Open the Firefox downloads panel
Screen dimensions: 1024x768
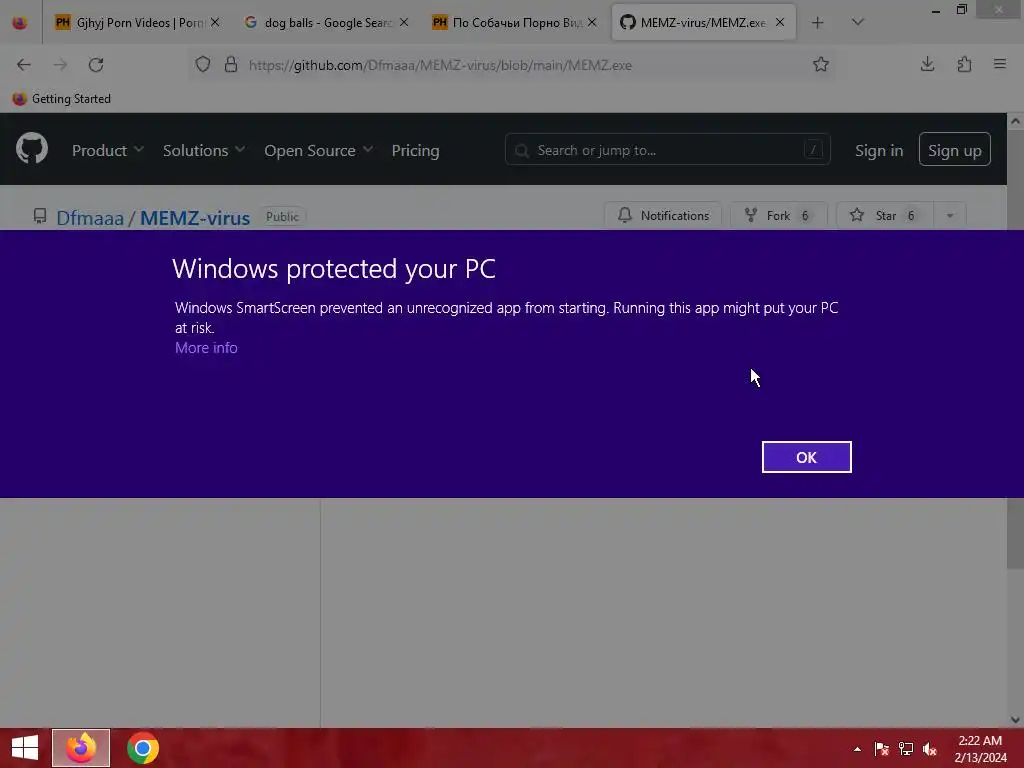[x=927, y=64]
